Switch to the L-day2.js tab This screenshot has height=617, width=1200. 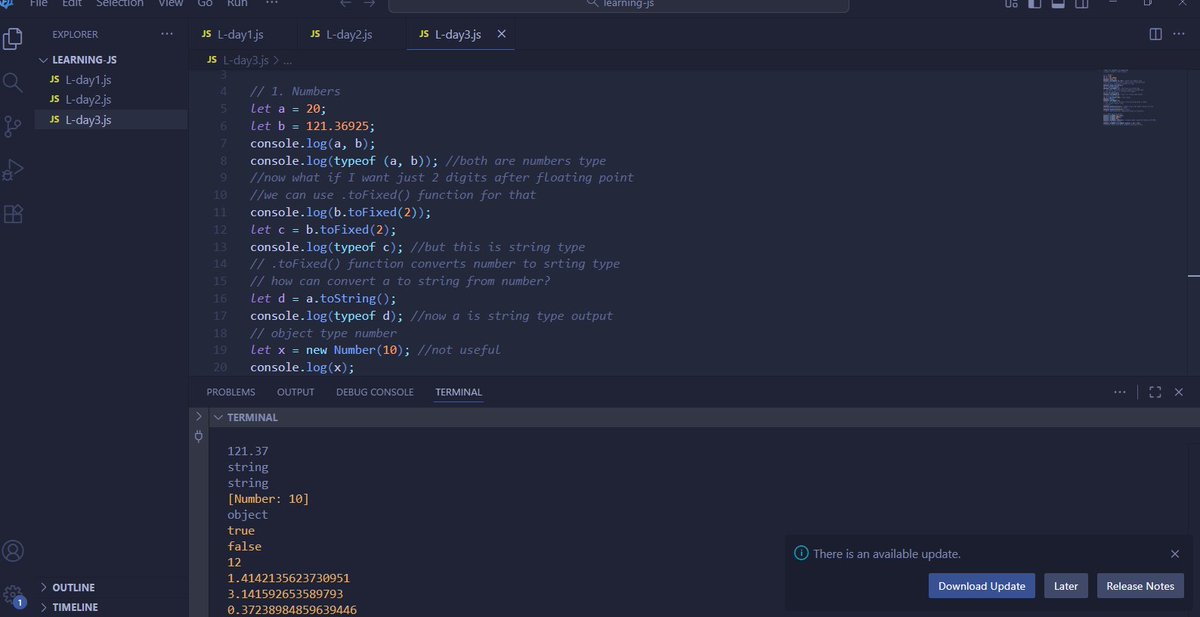[351, 34]
